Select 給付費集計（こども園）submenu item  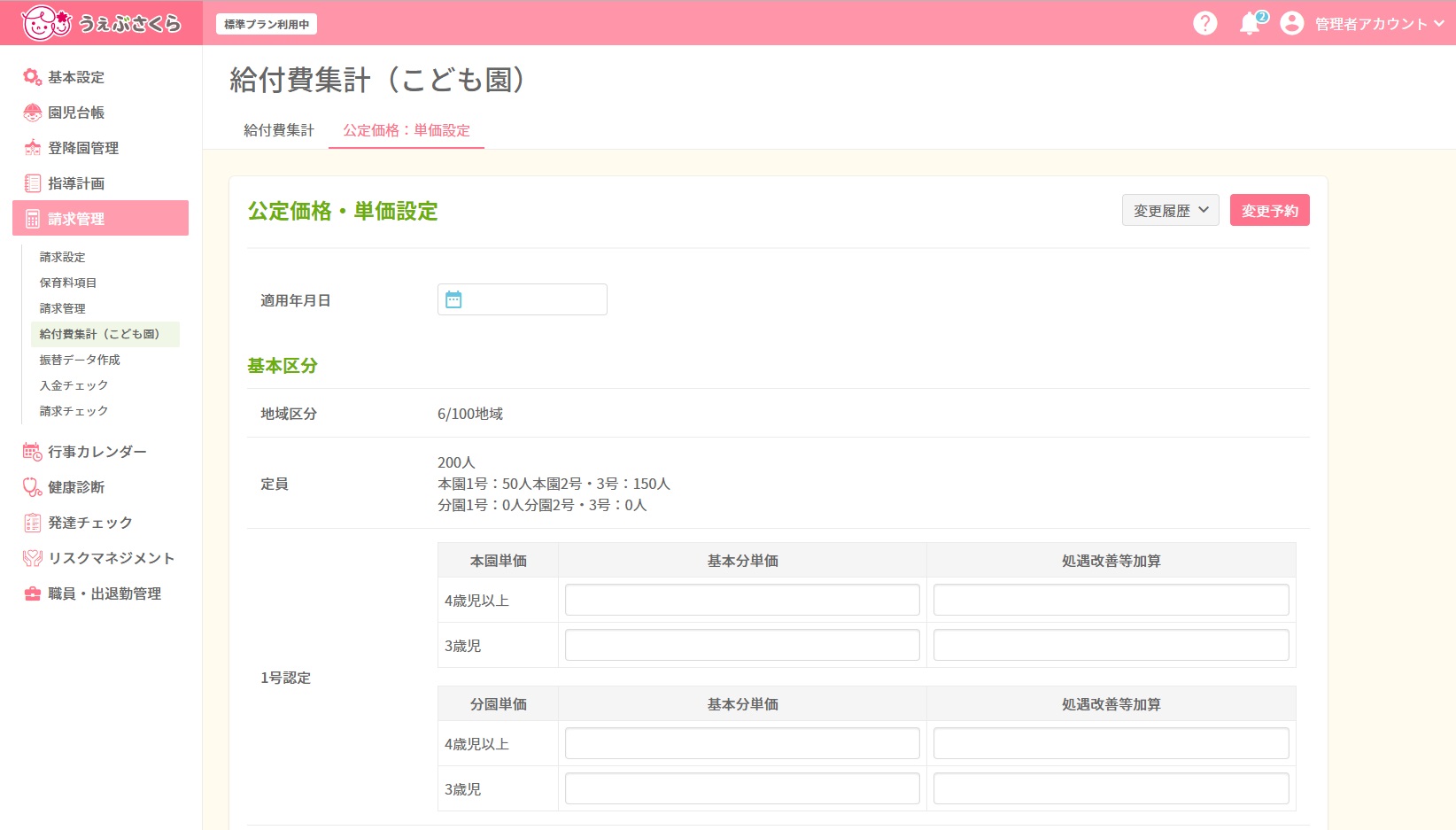[x=105, y=334]
